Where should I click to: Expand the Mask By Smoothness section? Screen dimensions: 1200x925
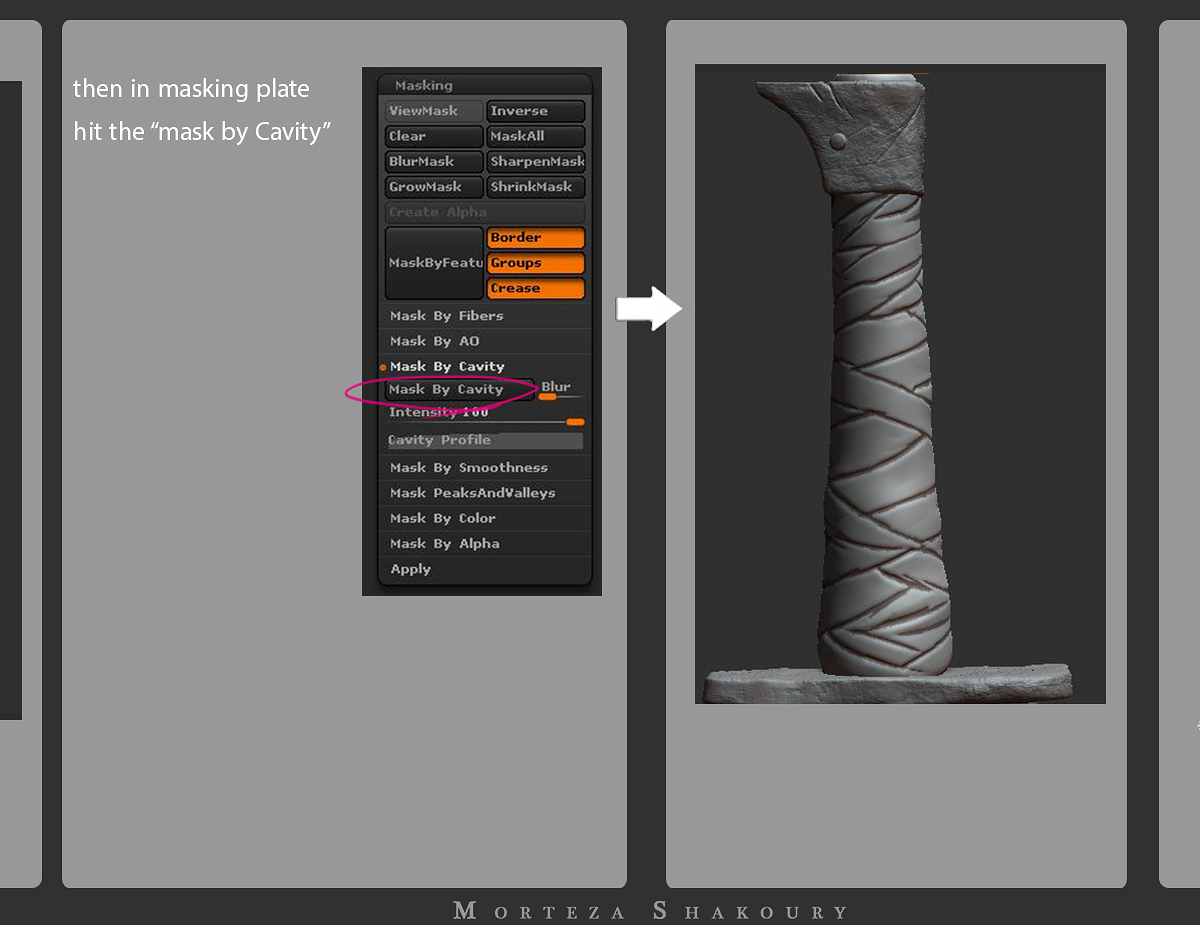[485, 468]
